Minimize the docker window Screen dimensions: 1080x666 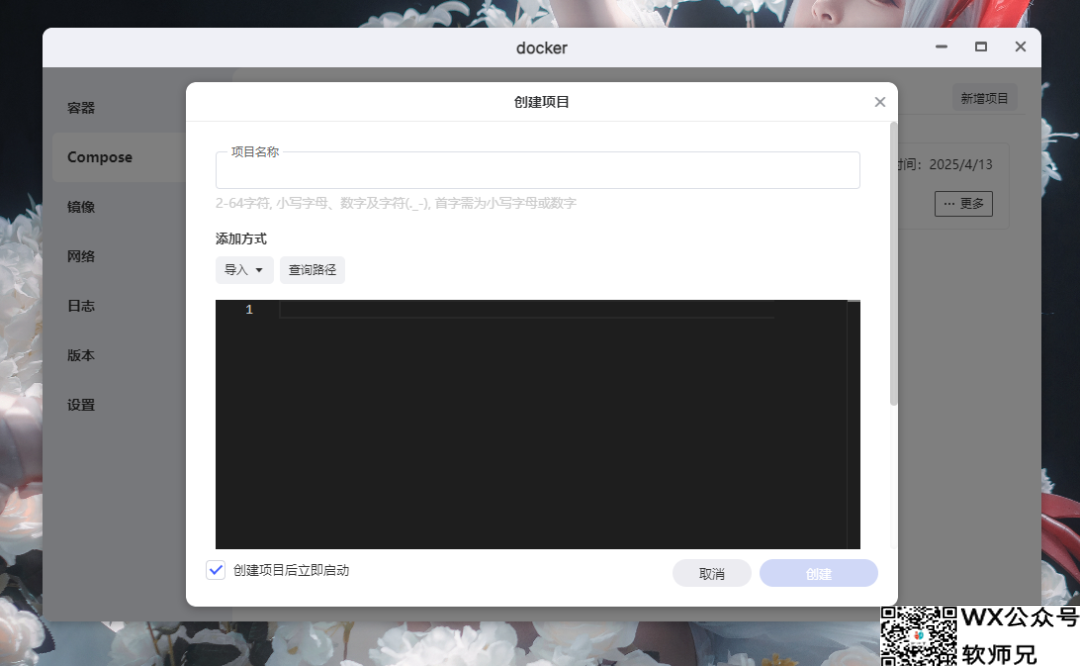click(942, 47)
